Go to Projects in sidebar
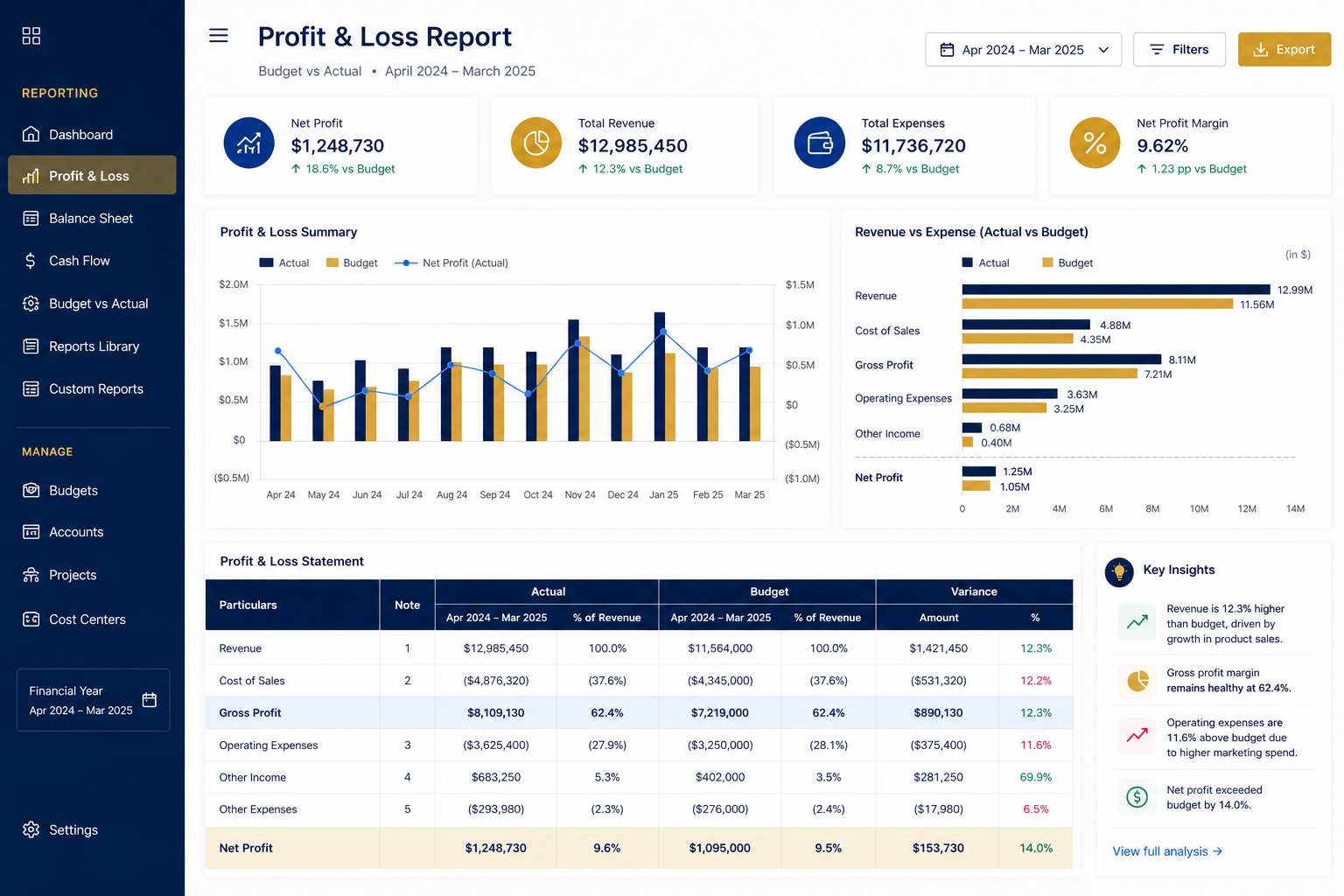The image size is (1344, 896). click(92, 575)
